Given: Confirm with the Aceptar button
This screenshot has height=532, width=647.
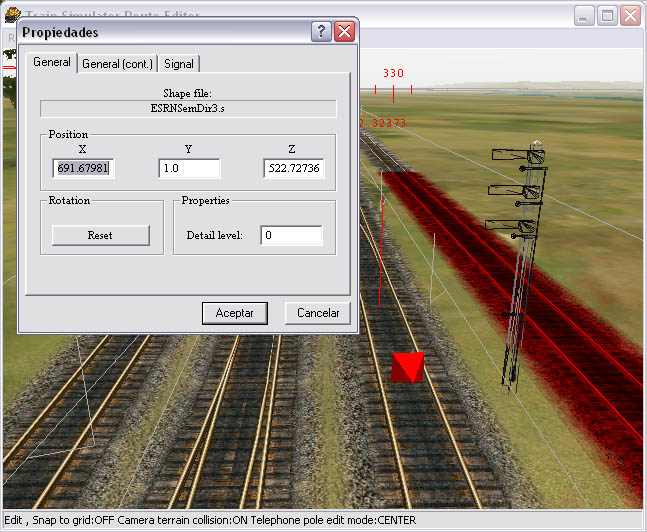Looking at the screenshot, I should tap(234, 313).
